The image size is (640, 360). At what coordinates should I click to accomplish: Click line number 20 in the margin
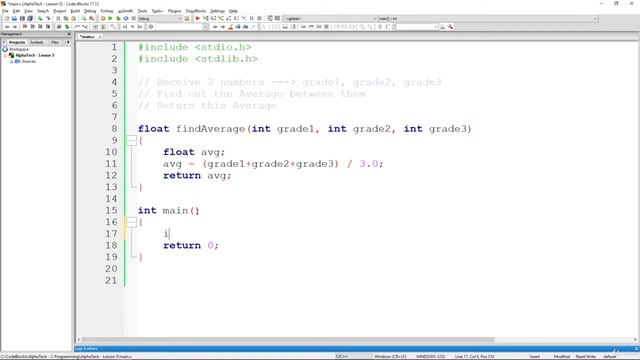pos(111,269)
